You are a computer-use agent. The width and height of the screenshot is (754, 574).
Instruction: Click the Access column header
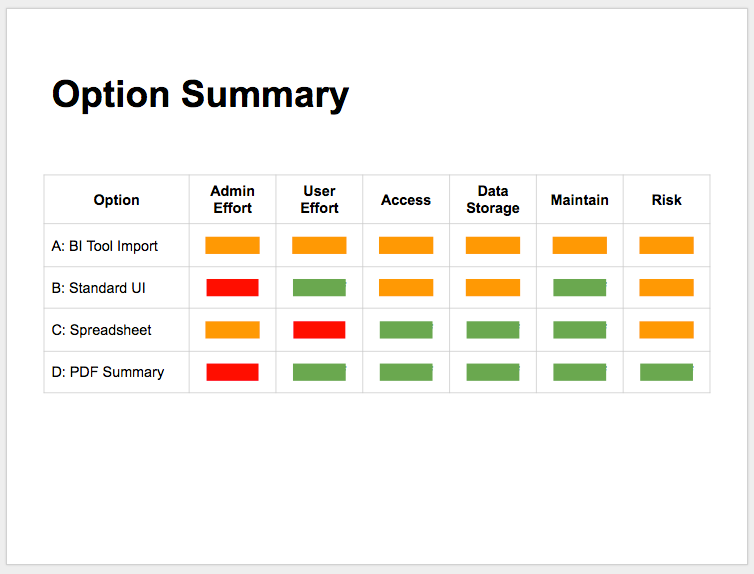[x=406, y=200]
